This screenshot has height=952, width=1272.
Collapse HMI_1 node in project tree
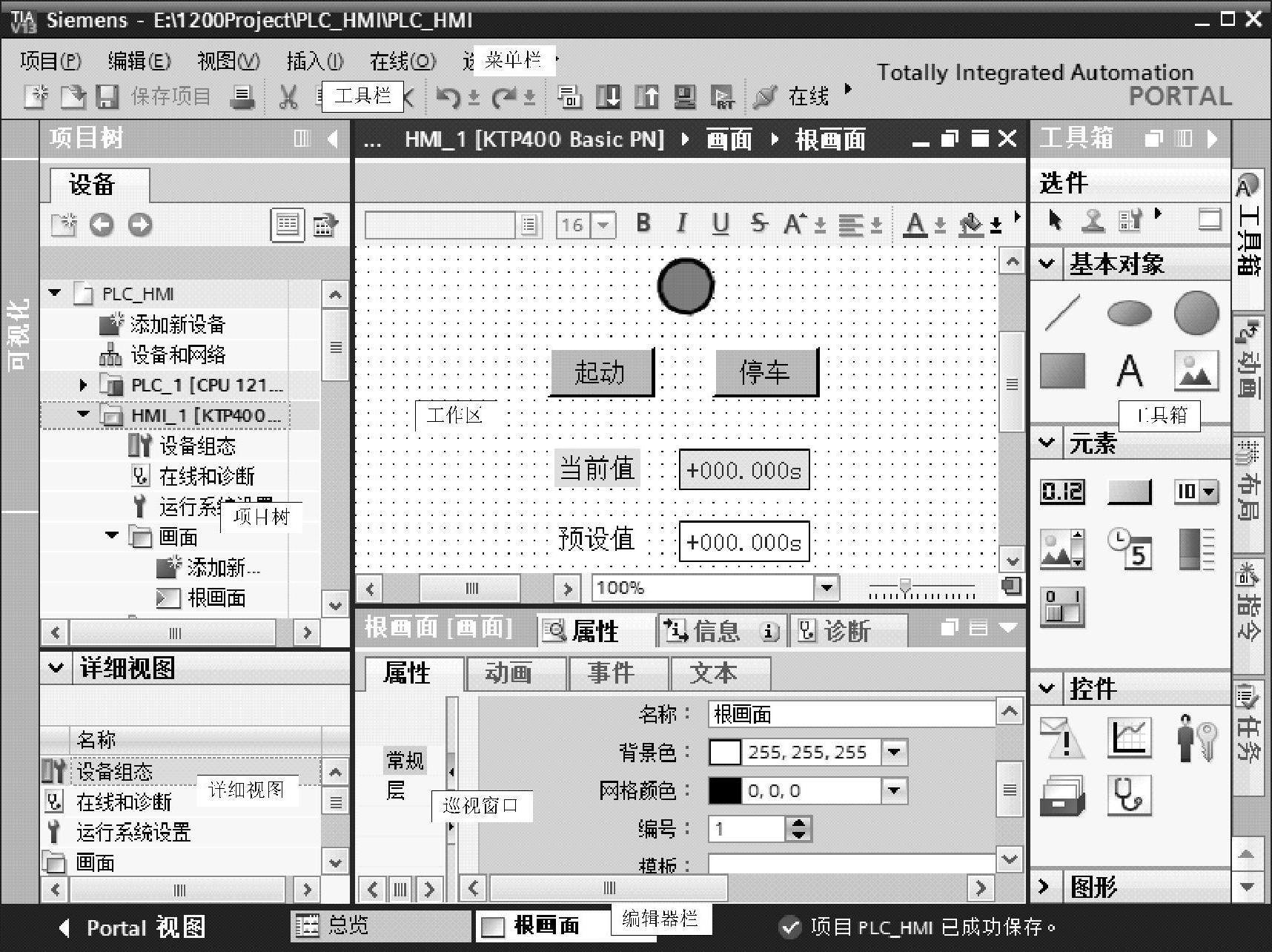coord(82,414)
